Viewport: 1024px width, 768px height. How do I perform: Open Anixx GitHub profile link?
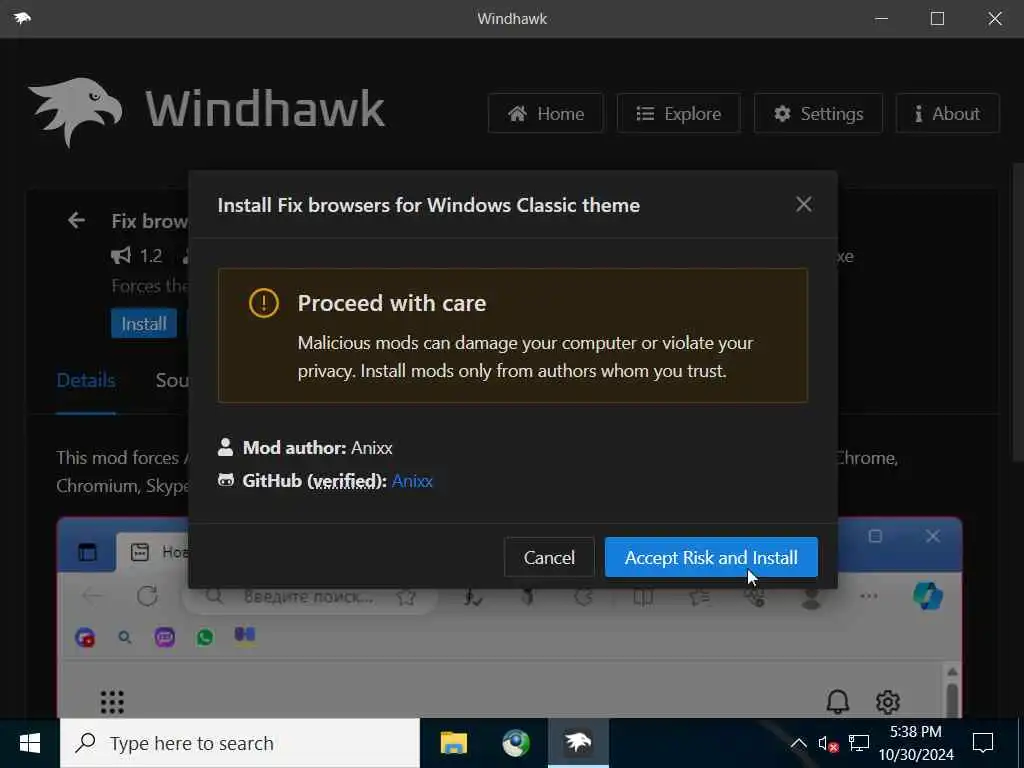(412, 481)
